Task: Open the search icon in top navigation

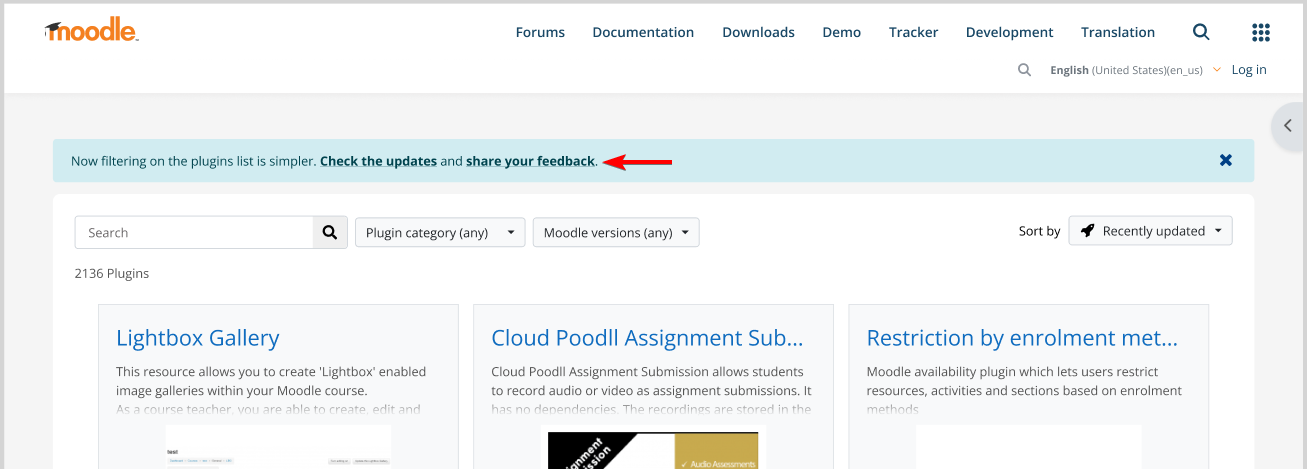Action: pyautogui.click(x=1201, y=32)
